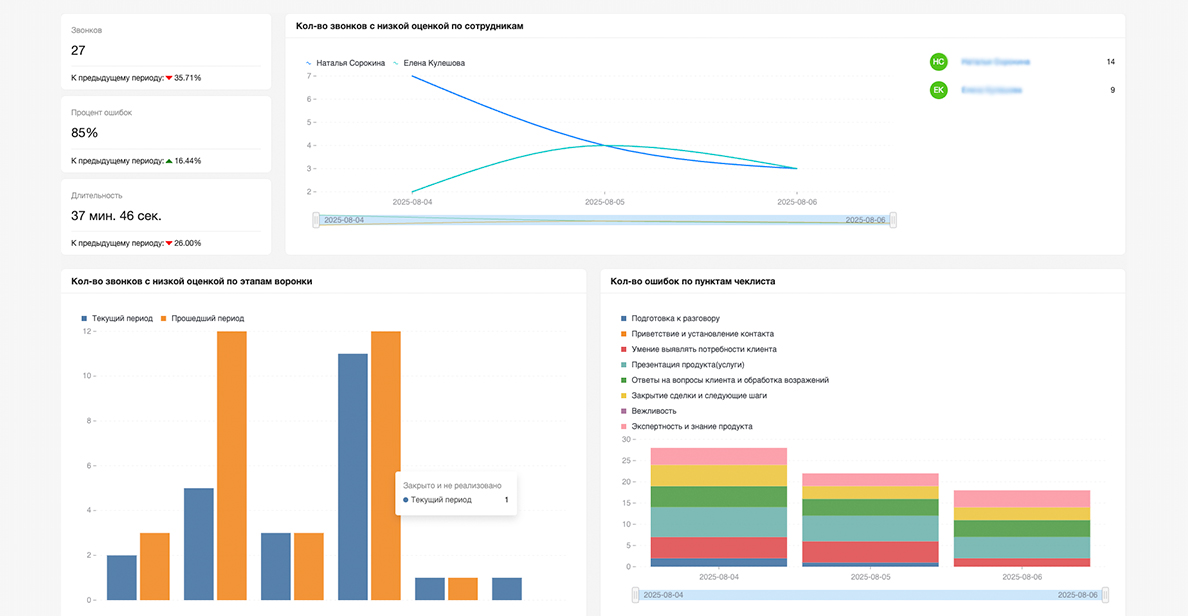Toggle Вежливость legend entry
The image size is (1188, 616).
pyautogui.click(x=649, y=411)
